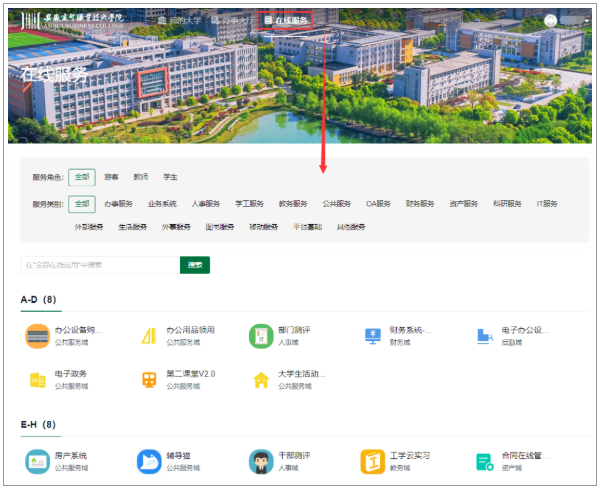The width and height of the screenshot is (604, 494).
Task: Filter by 图书服务 category link
Action: coord(219,227)
